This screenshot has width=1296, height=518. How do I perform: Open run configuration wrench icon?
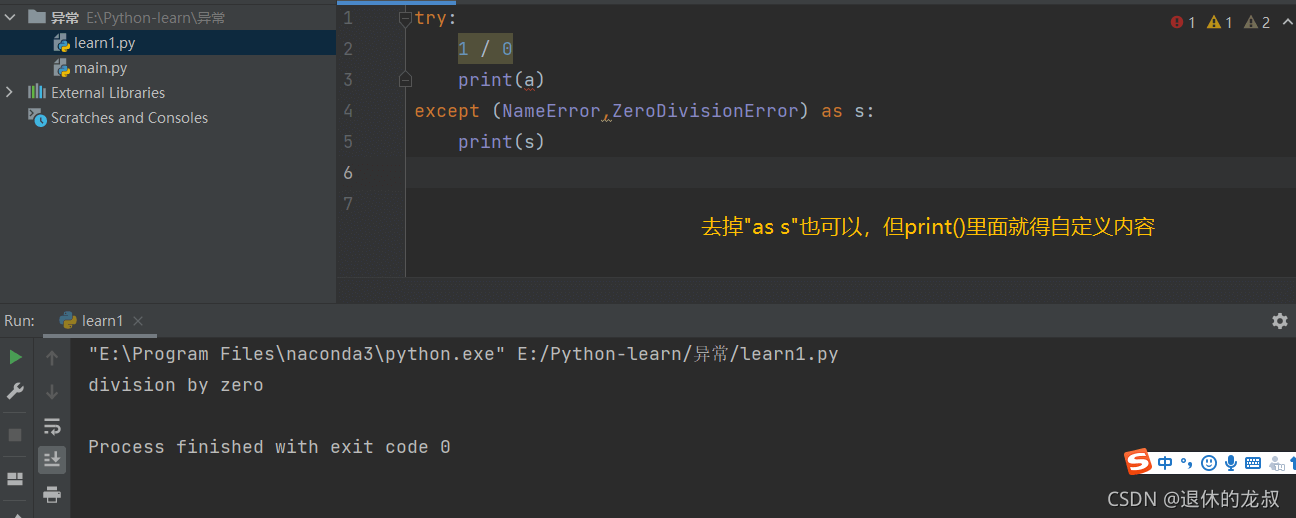click(x=15, y=391)
